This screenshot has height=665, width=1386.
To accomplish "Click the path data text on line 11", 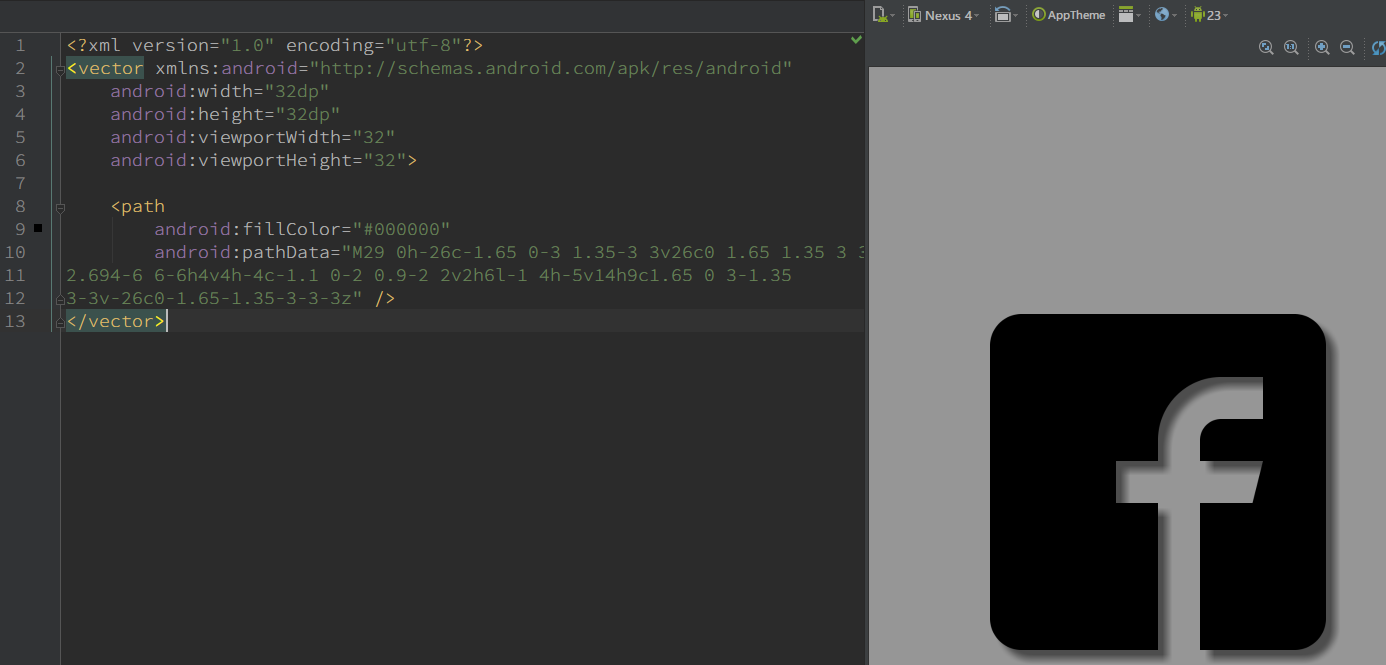I will [429, 275].
